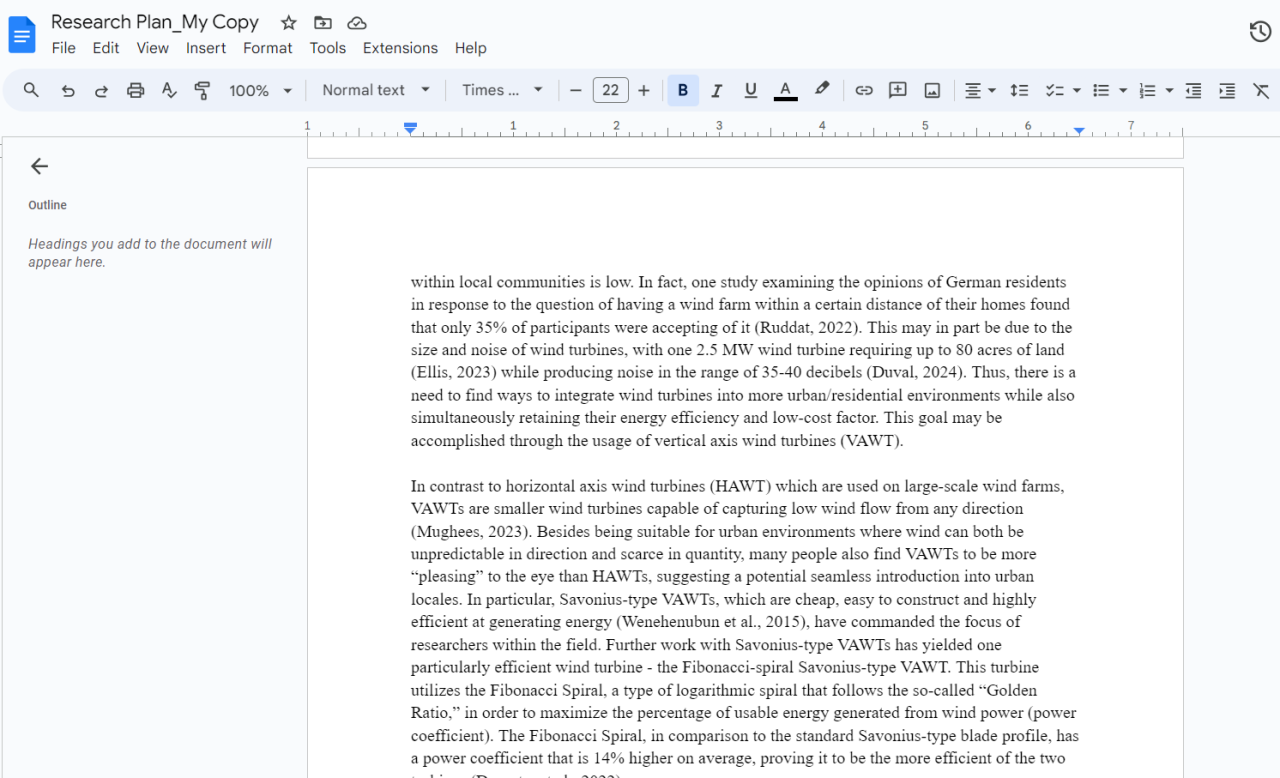Click the Print icon
The width and height of the screenshot is (1280, 778).
[135, 91]
